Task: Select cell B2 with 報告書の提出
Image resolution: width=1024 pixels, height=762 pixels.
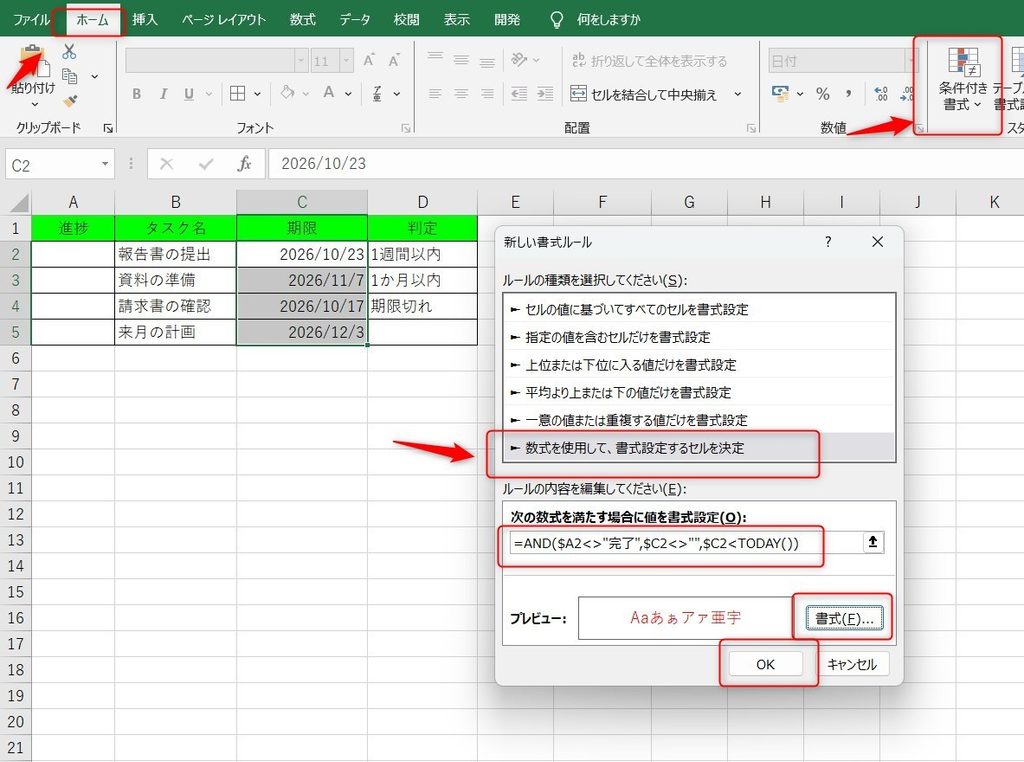Action: 176,254
